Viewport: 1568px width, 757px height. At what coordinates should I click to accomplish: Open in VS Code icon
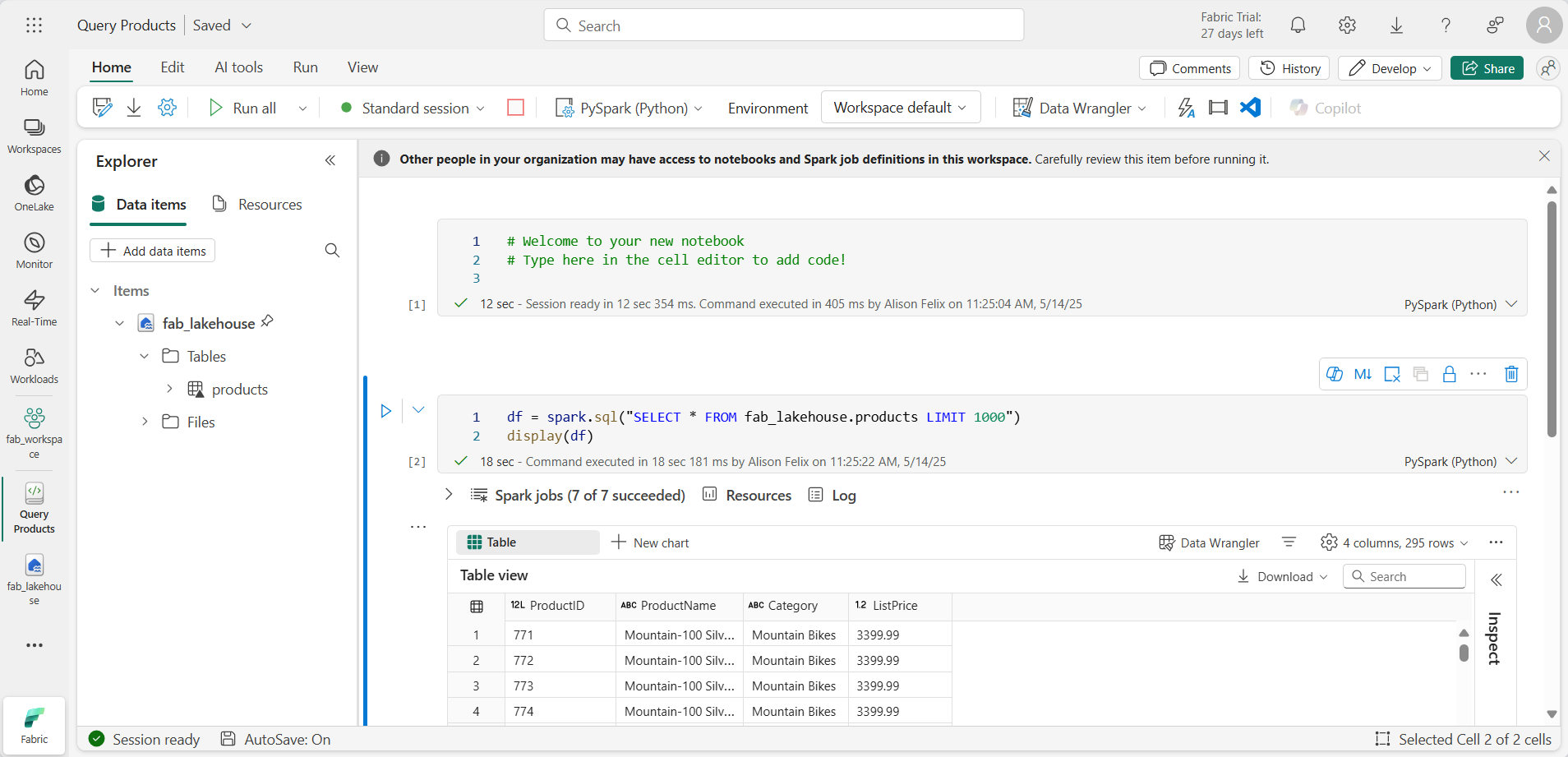click(1250, 108)
